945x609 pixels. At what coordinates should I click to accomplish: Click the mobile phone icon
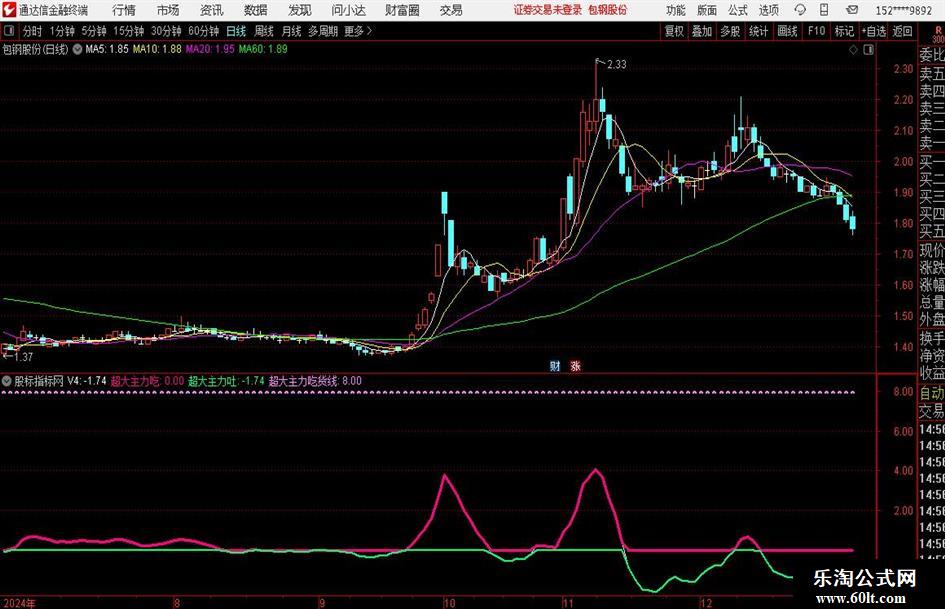click(824, 10)
